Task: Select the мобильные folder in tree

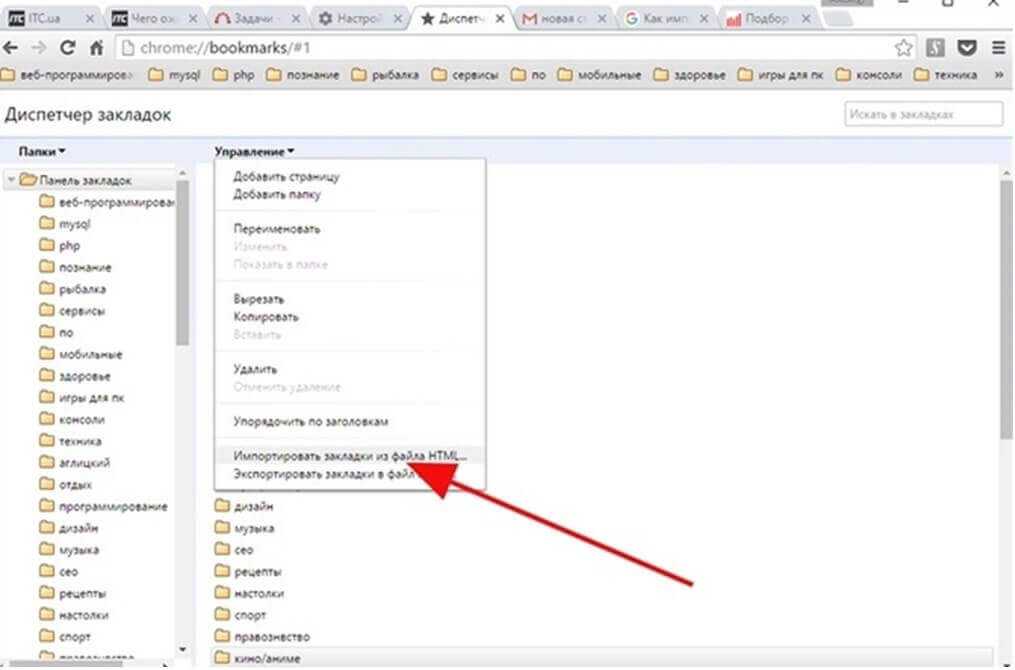Action: [81, 355]
